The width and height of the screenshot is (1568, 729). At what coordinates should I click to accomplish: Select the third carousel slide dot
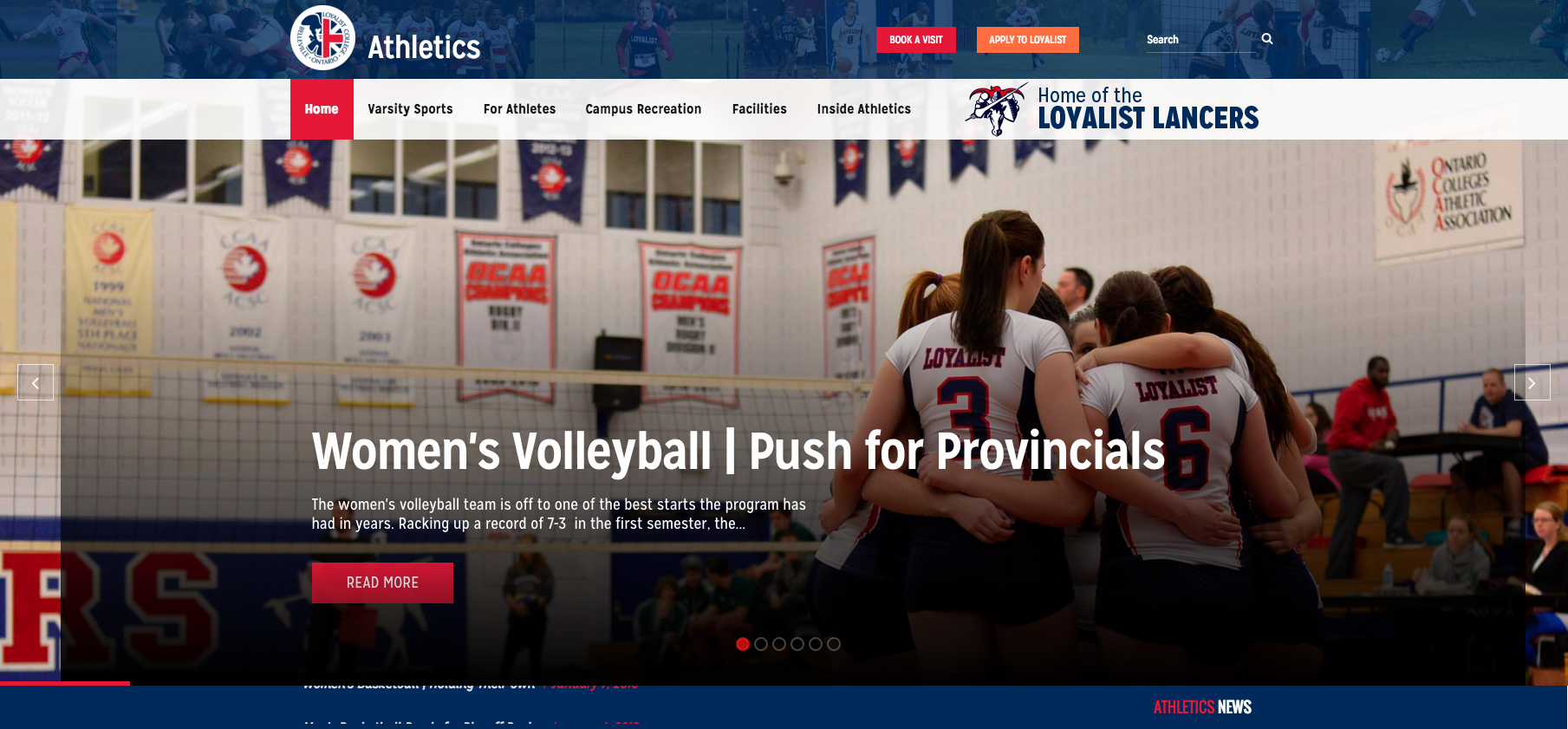pyautogui.click(x=779, y=644)
